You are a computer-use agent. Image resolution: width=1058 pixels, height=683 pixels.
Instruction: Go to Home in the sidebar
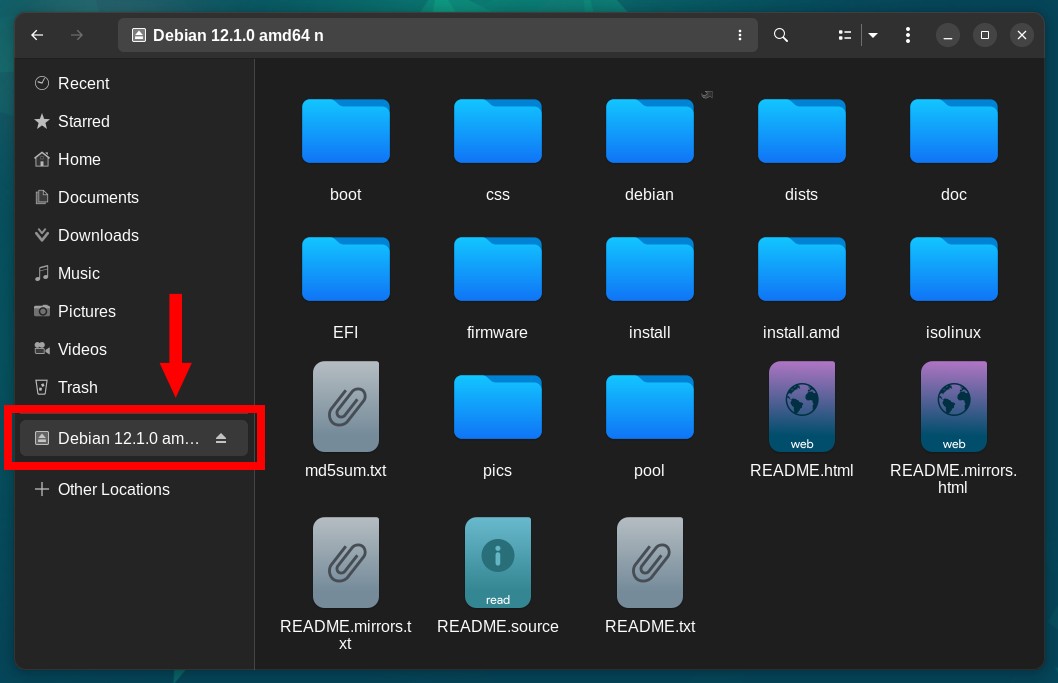[134, 159]
